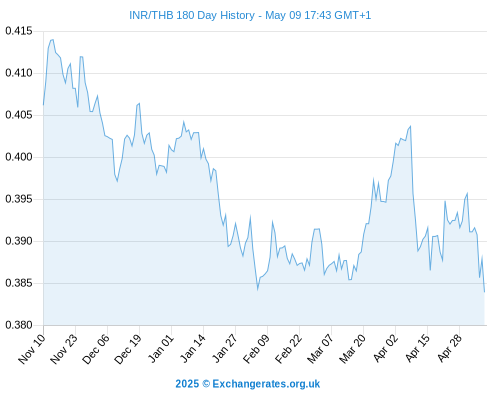
Task: Select the Mar 07 x-axis date label
Action: click(320, 349)
